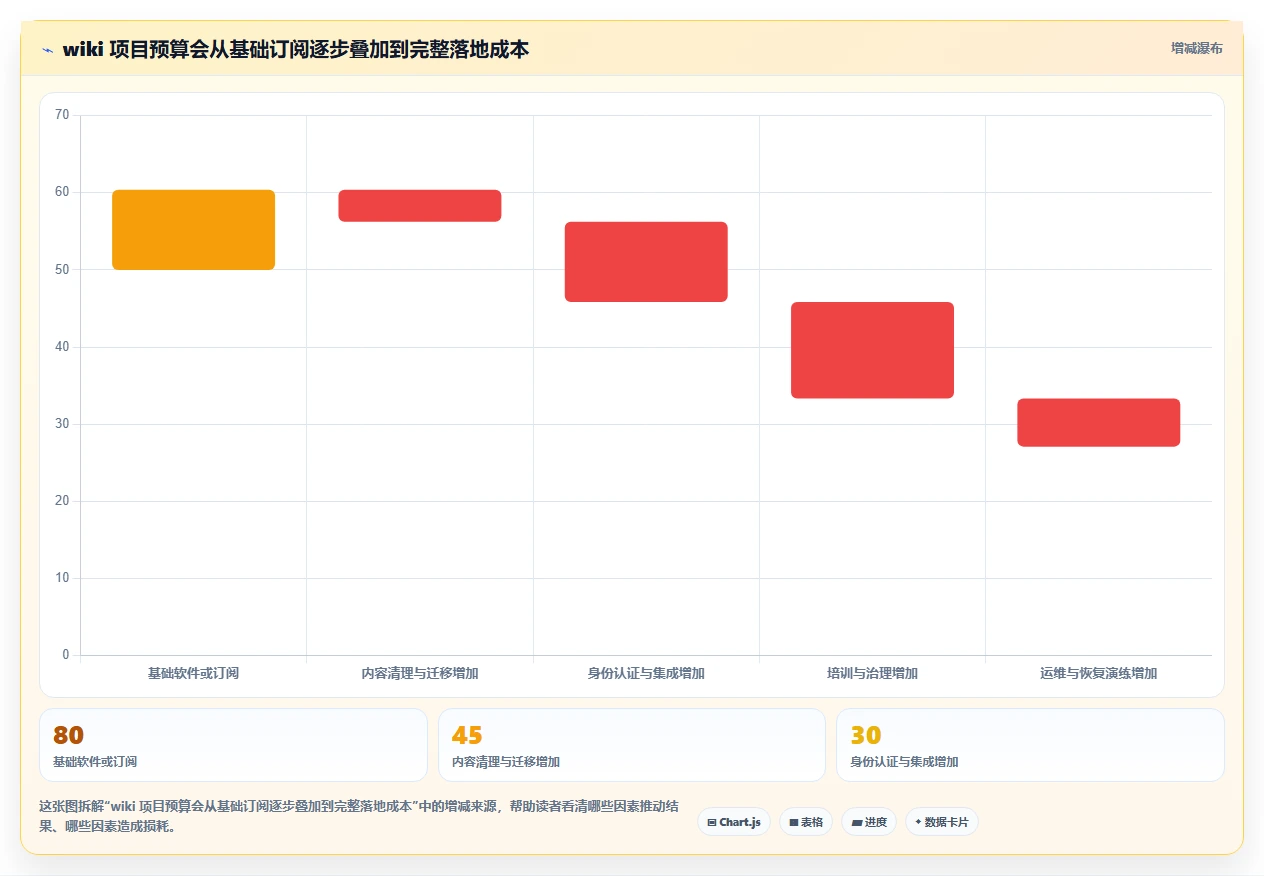Click x-axis label 运维与恢复演练增加

(1099, 673)
